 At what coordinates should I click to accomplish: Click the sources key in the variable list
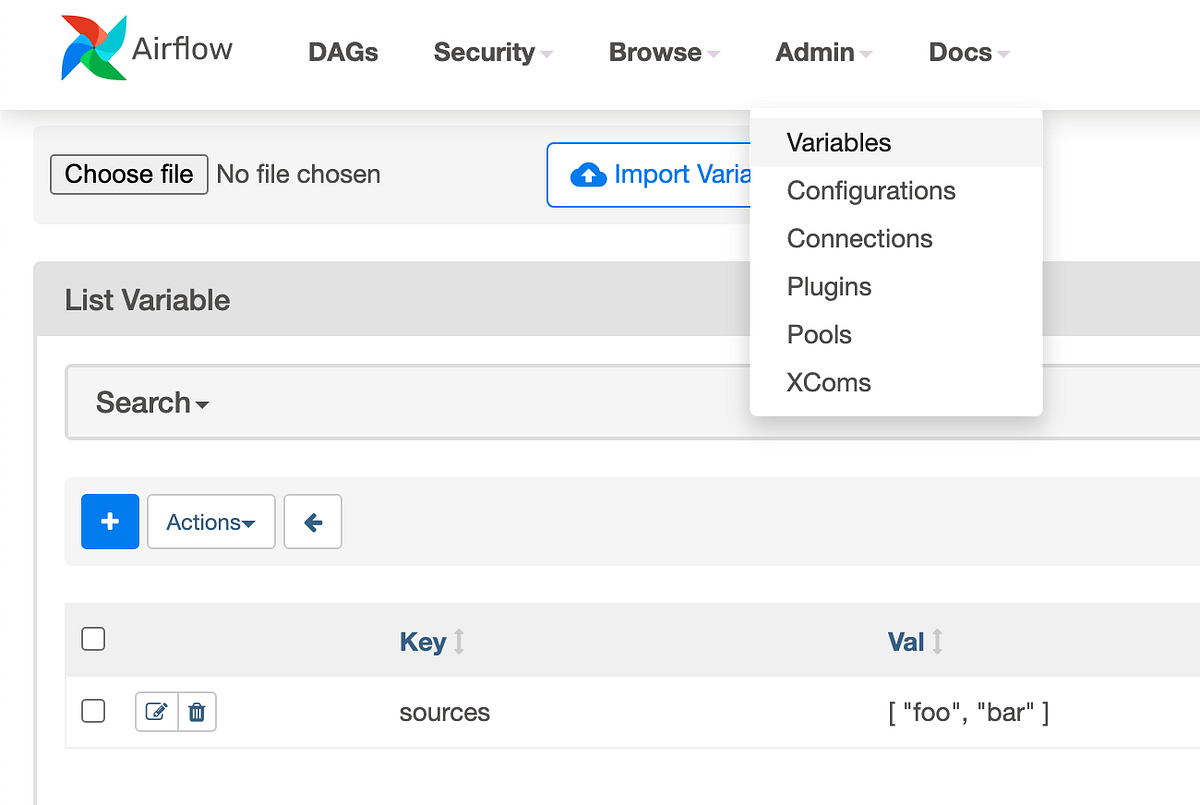pyautogui.click(x=444, y=711)
